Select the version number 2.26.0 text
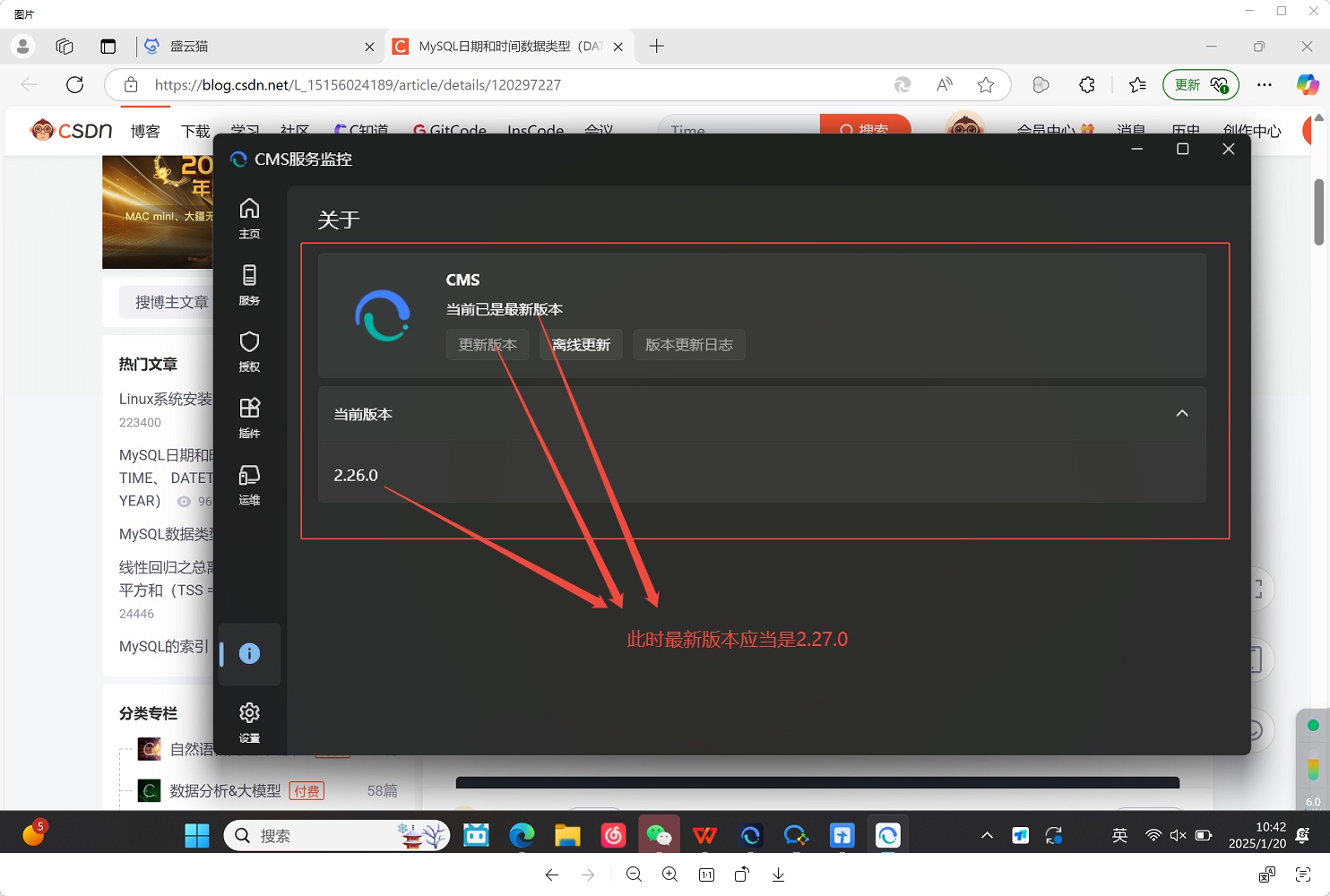The height and width of the screenshot is (896, 1330). tap(356, 475)
